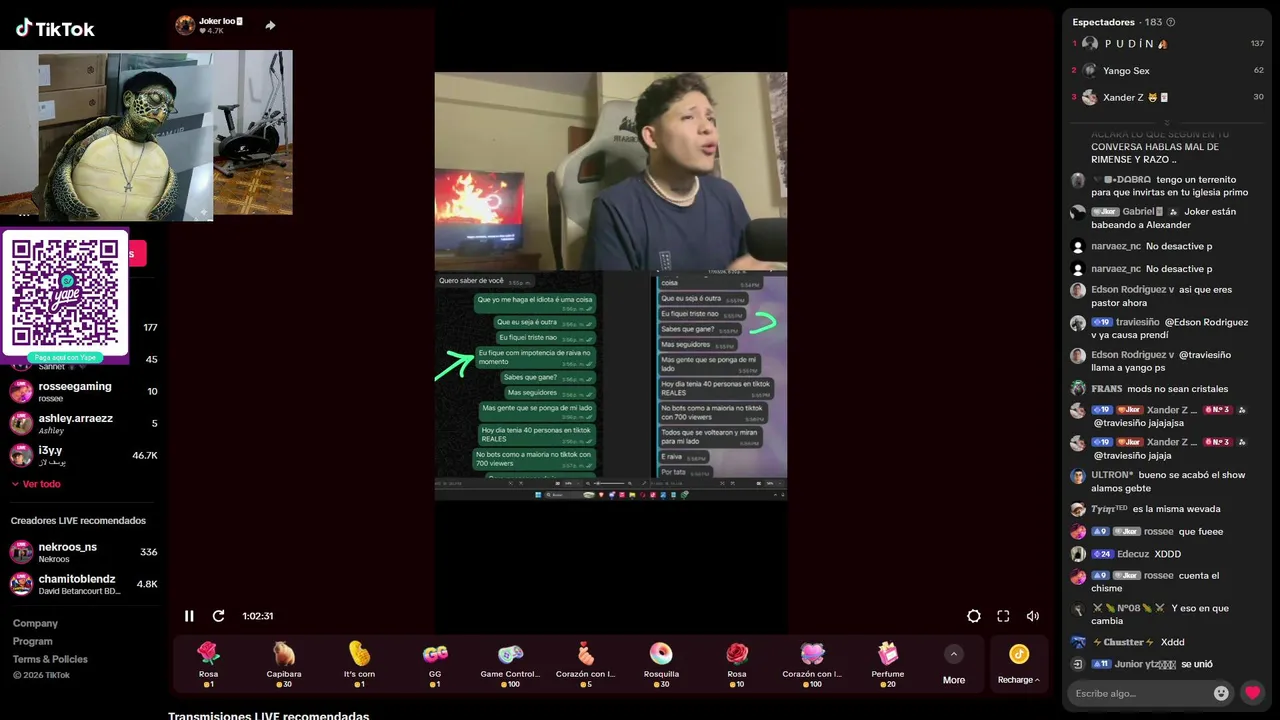This screenshot has height=720, width=1280.
Task: Click ULTRON chat message author
Action: [1112, 475]
